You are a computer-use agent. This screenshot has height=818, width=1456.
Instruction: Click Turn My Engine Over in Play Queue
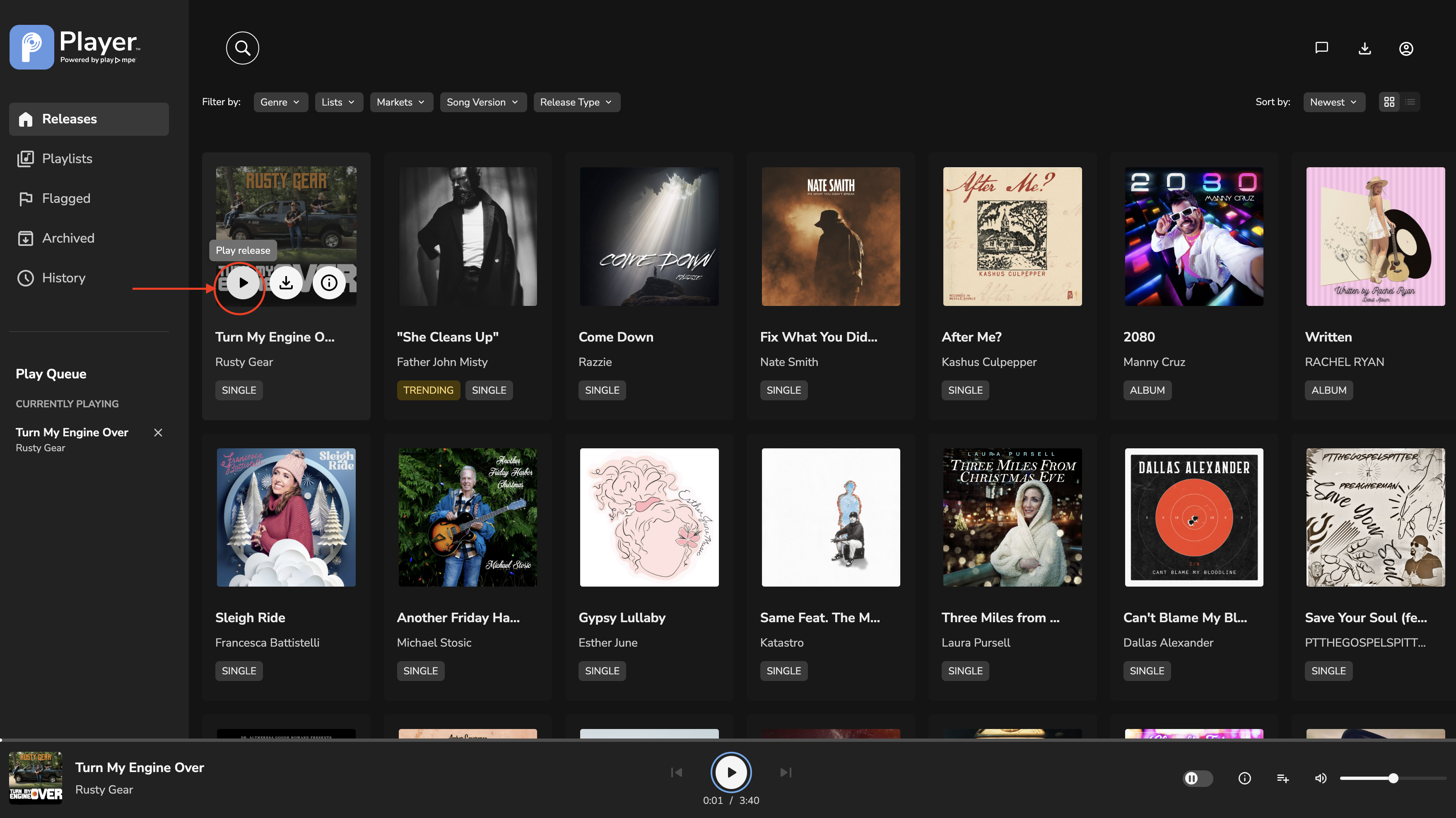coord(72,432)
